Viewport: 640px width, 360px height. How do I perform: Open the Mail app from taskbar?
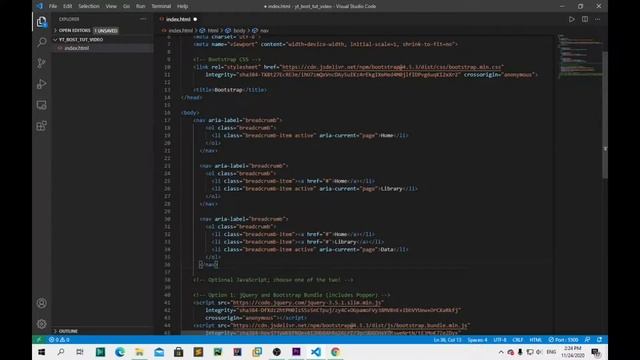pos(159,352)
